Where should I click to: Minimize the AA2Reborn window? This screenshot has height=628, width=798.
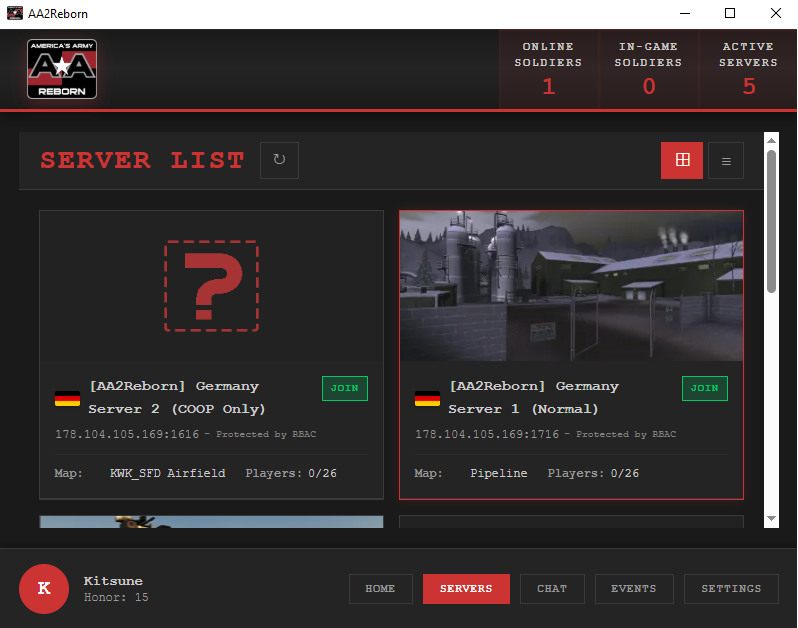coord(685,13)
